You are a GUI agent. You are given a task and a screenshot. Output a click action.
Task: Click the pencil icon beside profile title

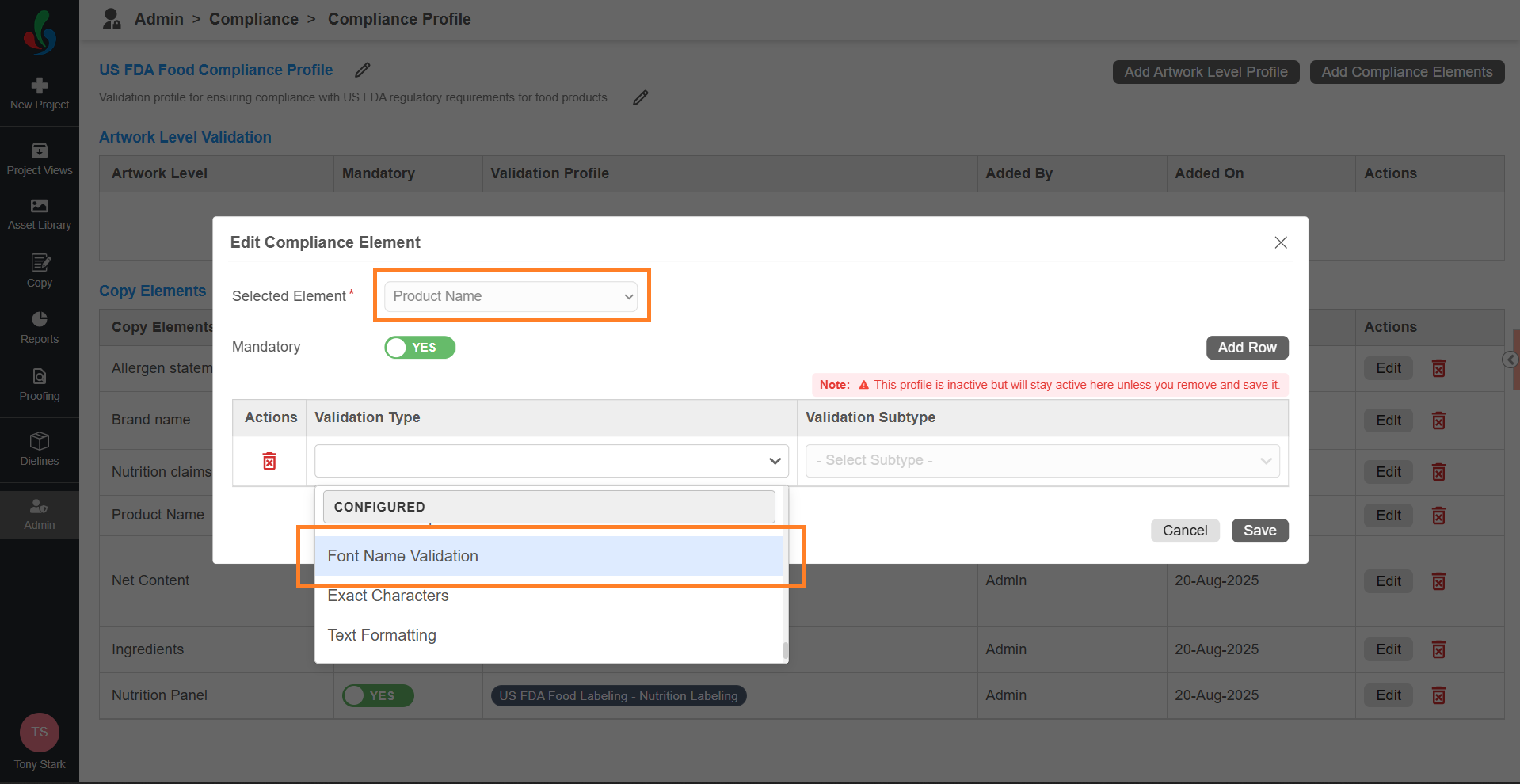(363, 70)
